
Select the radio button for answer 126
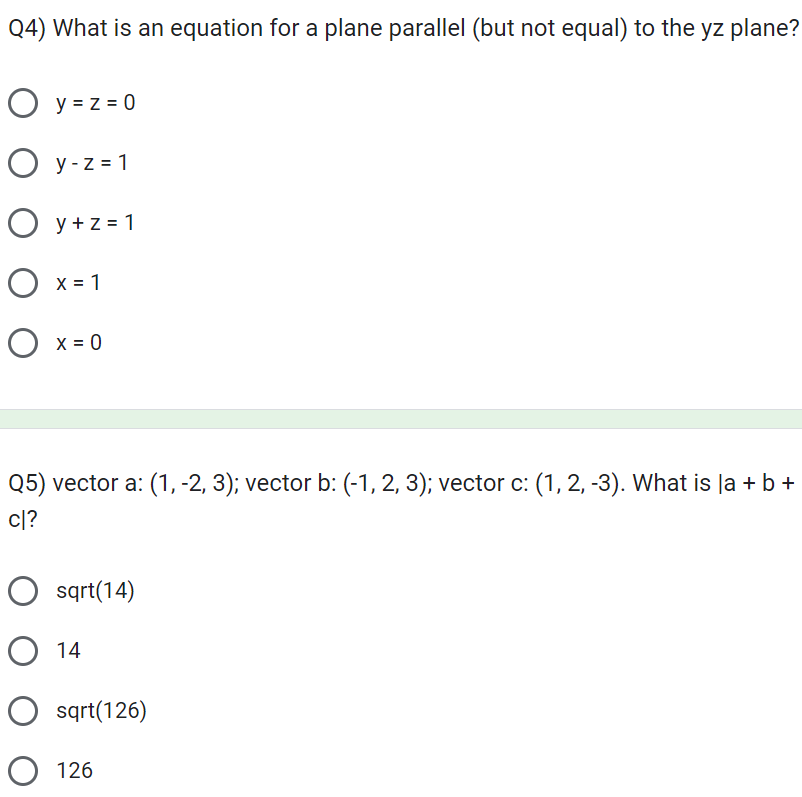click(x=22, y=770)
